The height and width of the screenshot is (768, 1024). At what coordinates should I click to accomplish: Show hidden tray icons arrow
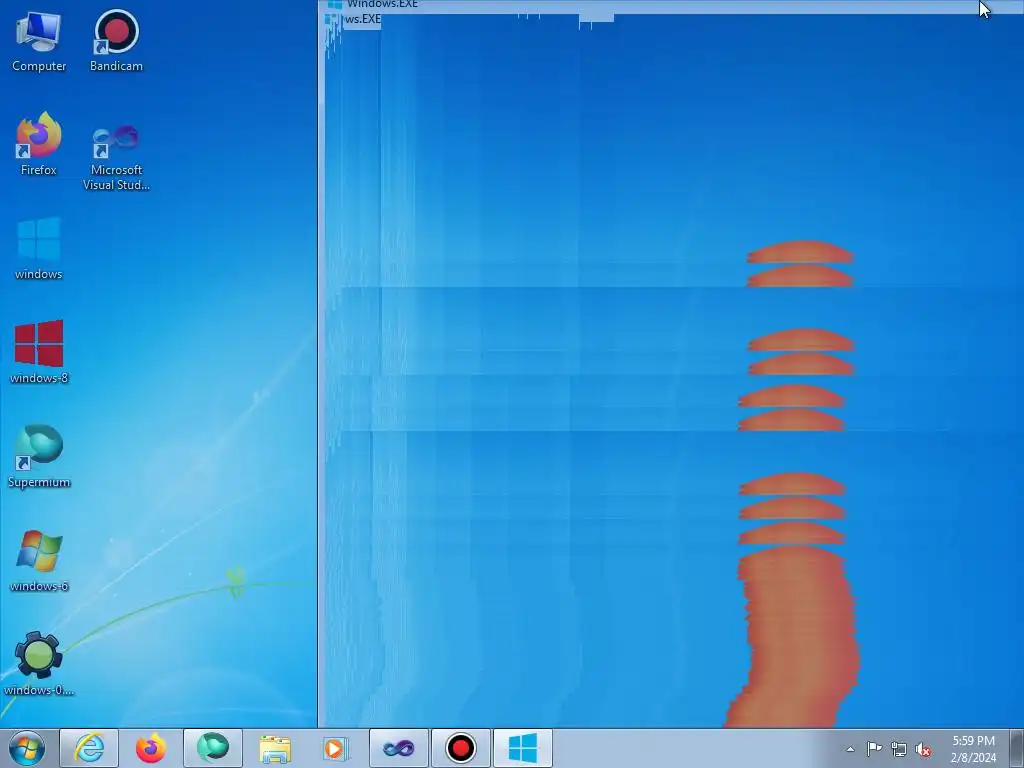(850, 749)
